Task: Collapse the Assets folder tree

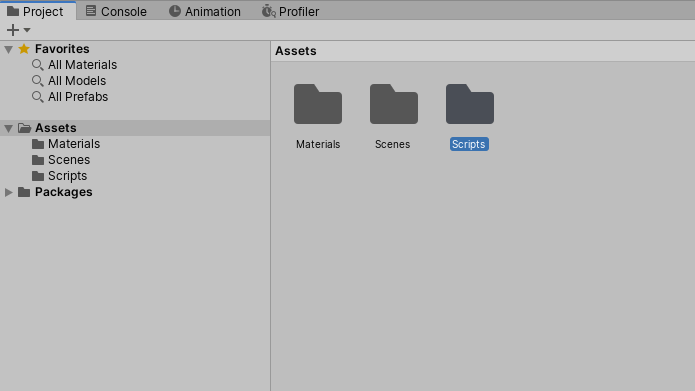Action: [8, 129]
